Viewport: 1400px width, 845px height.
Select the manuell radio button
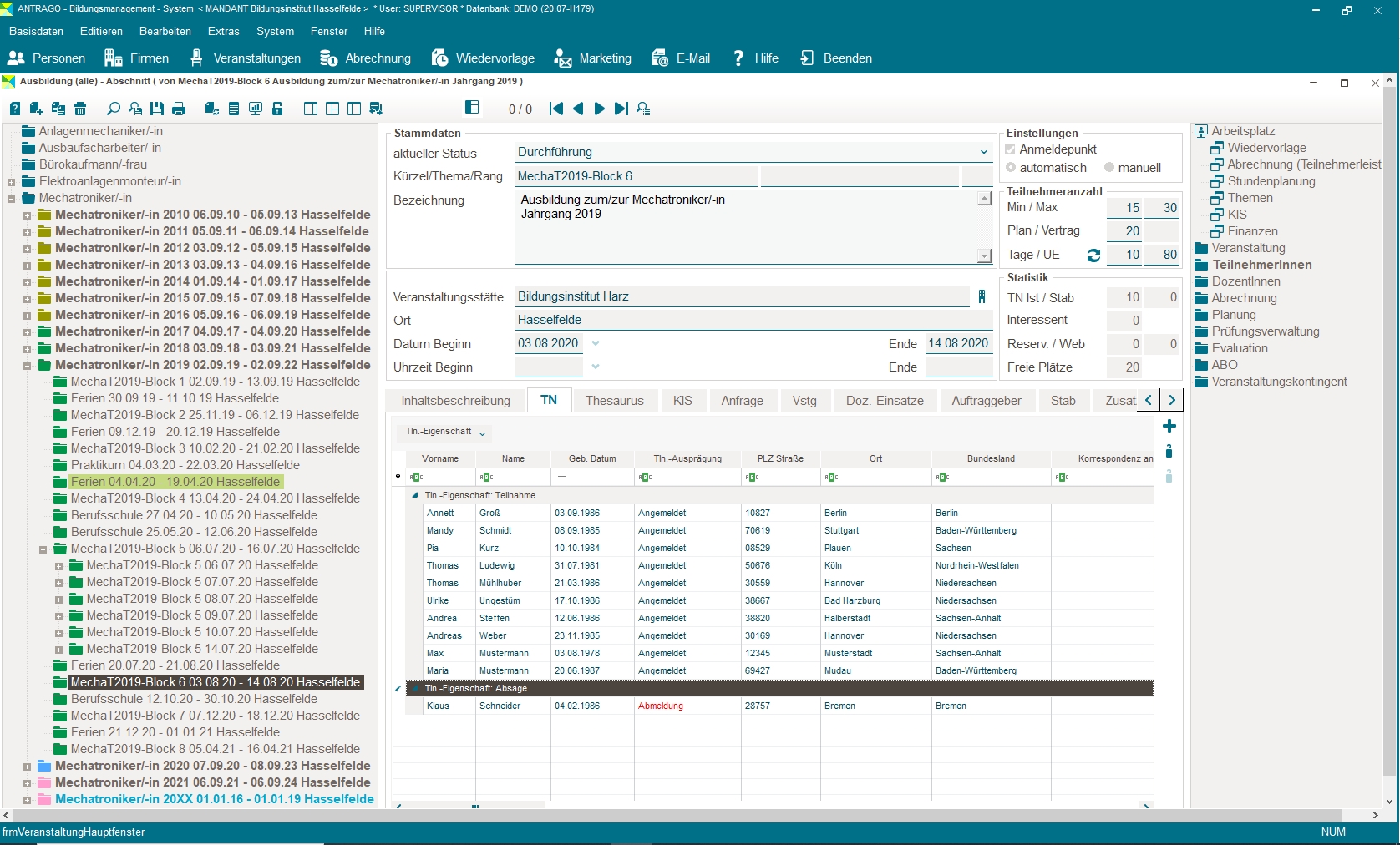tap(1109, 168)
